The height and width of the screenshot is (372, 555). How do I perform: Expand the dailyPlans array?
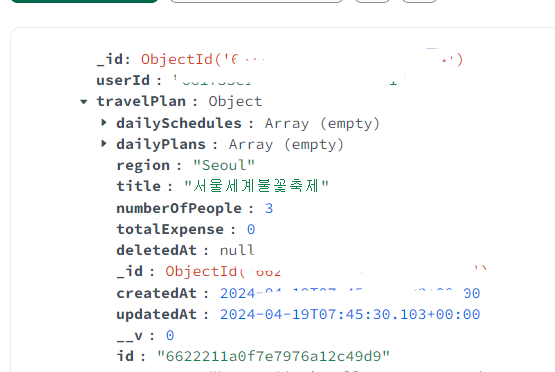(104, 144)
